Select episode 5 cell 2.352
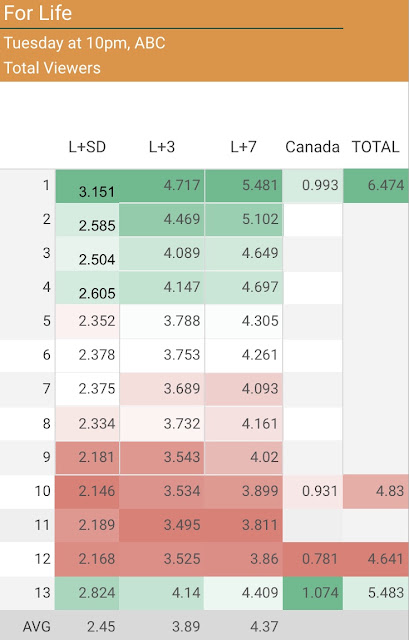The height and width of the screenshot is (640, 409). coord(87,321)
